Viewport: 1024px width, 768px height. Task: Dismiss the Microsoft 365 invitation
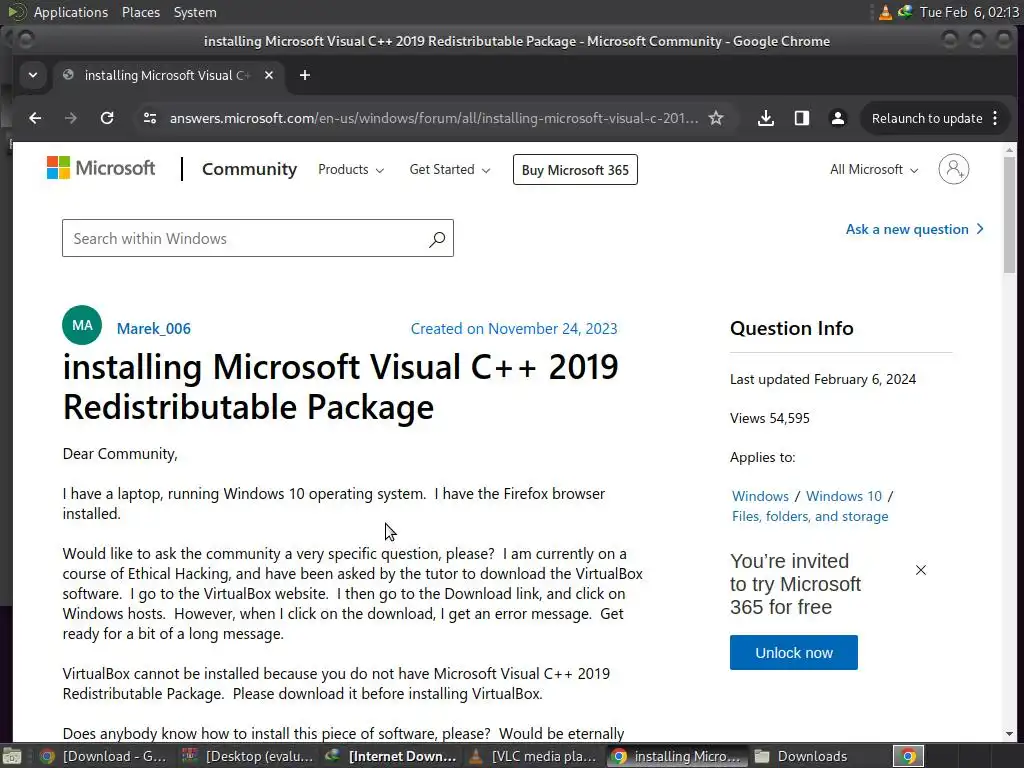pos(921,570)
